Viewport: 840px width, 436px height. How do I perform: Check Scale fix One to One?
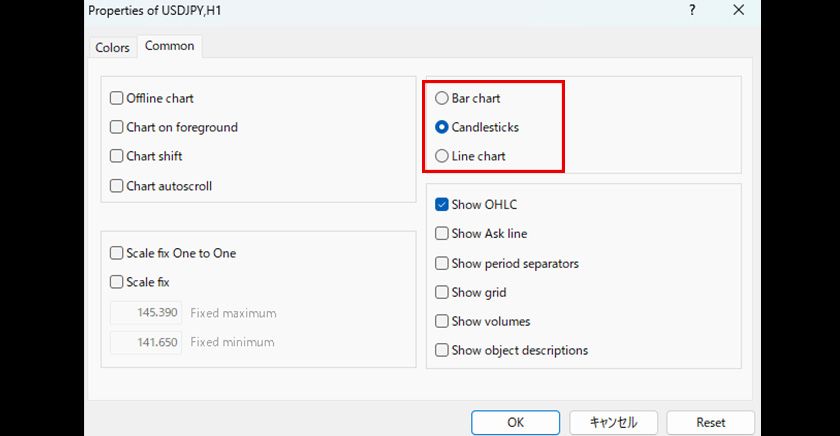click(x=117, y=254)
